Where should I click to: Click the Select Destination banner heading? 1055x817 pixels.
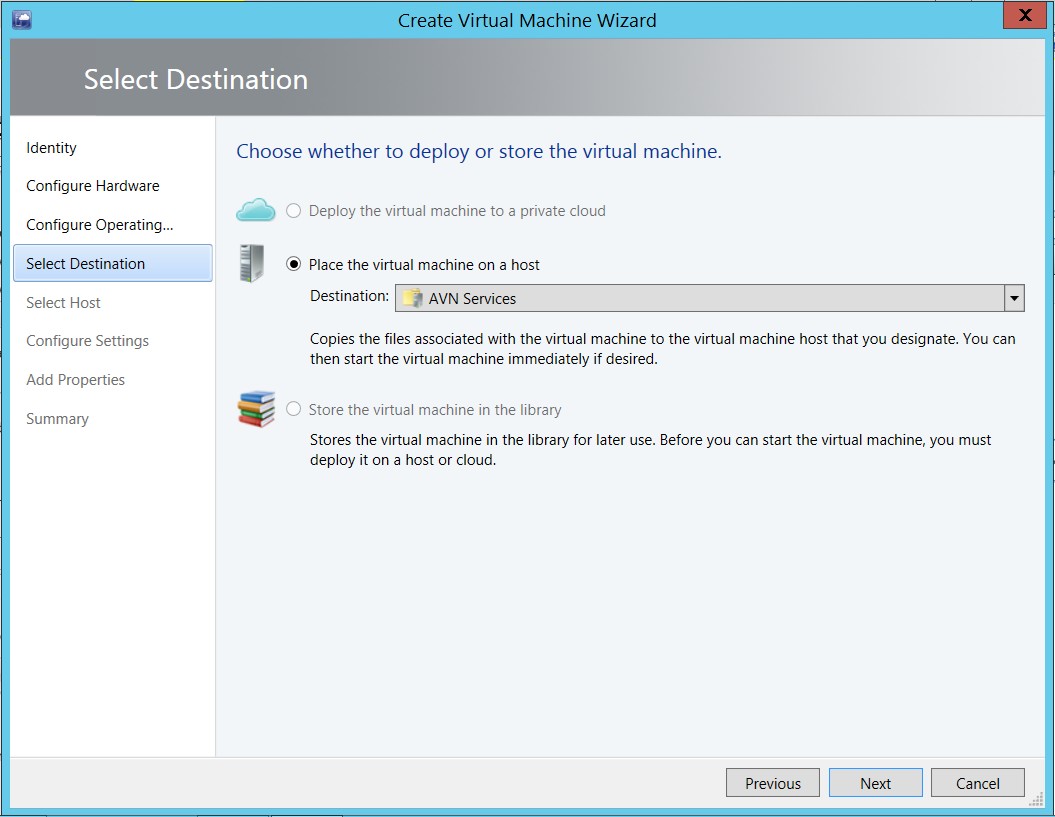point(196,79)
